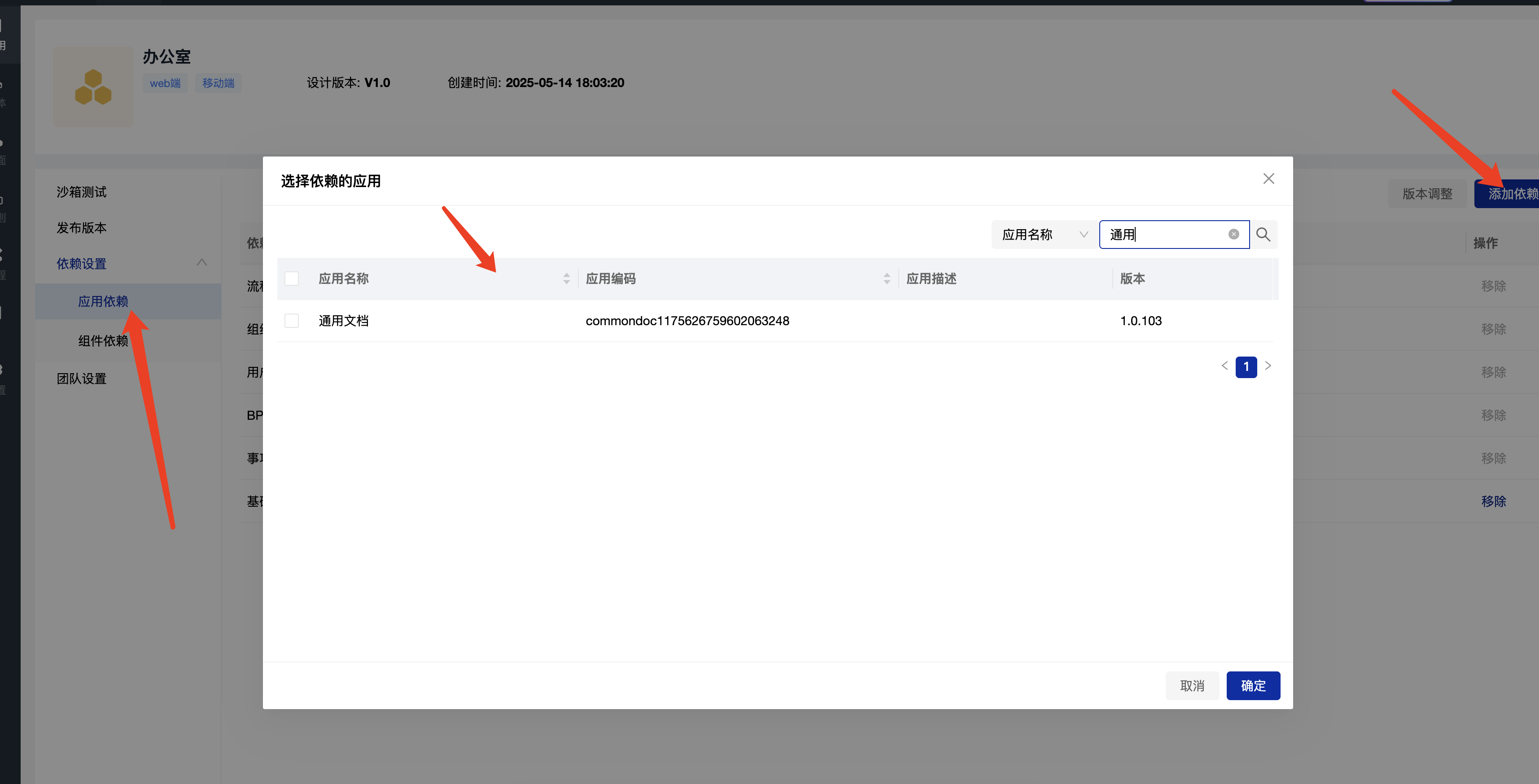Clear the search field text
1539x784 pixels.
(1234, 235)
